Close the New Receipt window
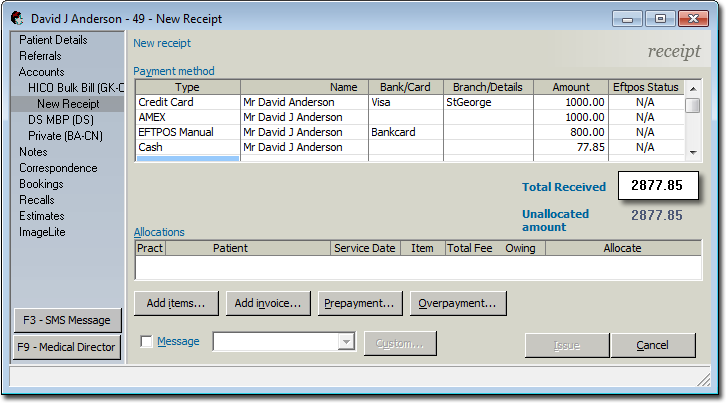Image resolution: width=726 pixels, height=403 pixels. pyautogui.click(x=691, y=18)
